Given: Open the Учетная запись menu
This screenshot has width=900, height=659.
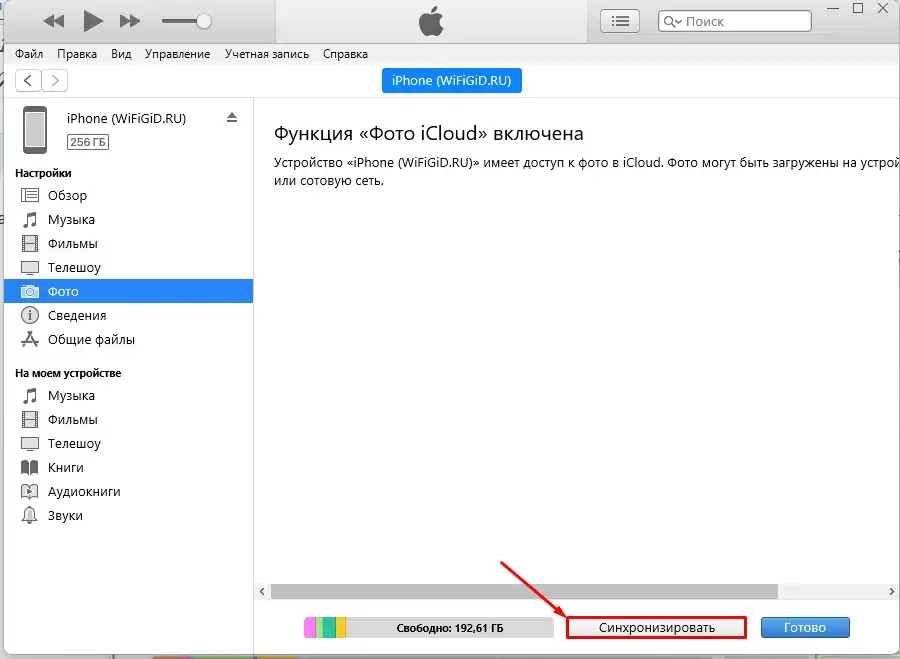Looking at the screenshot, I should 266,54.
